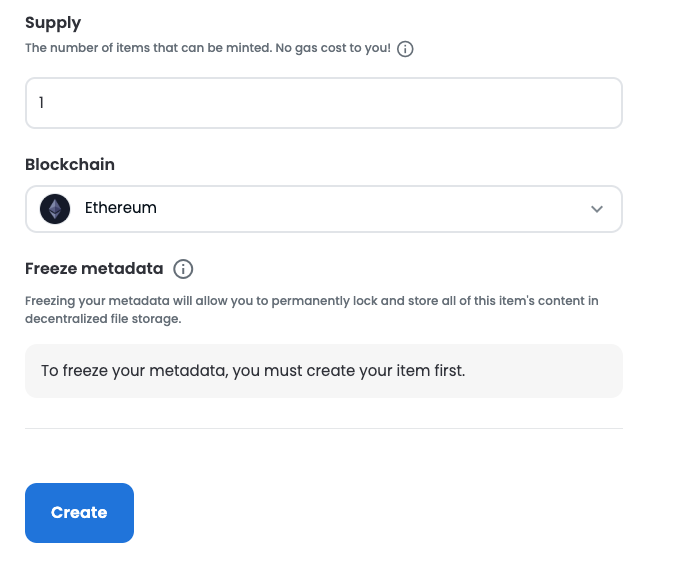Click the Blockchain heading label
This screenshot has width=683, height=566.
pyautogui.click(x=70, y=164)
